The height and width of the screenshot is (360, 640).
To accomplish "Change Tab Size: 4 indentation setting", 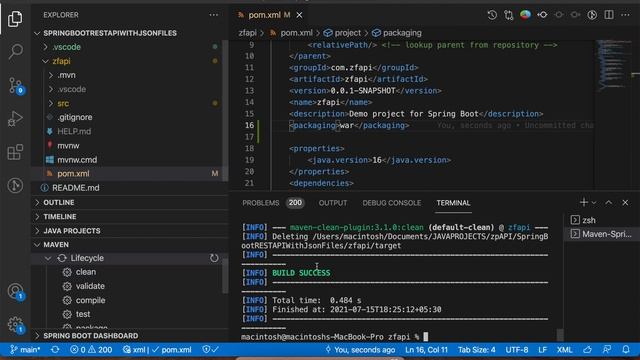I will click(x=476, y=350).
